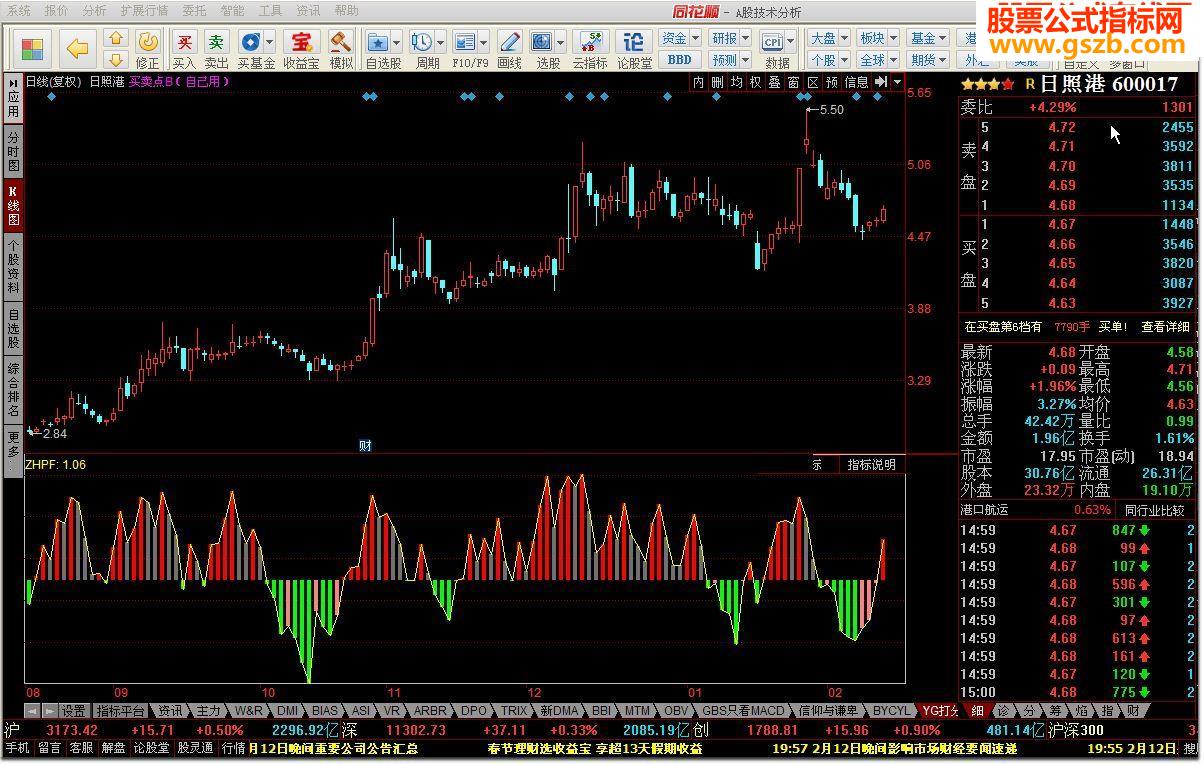The height and width of the screenshot is (764, 1204).
Task: Open the 全球 dropdown
Action: (878, 60)
